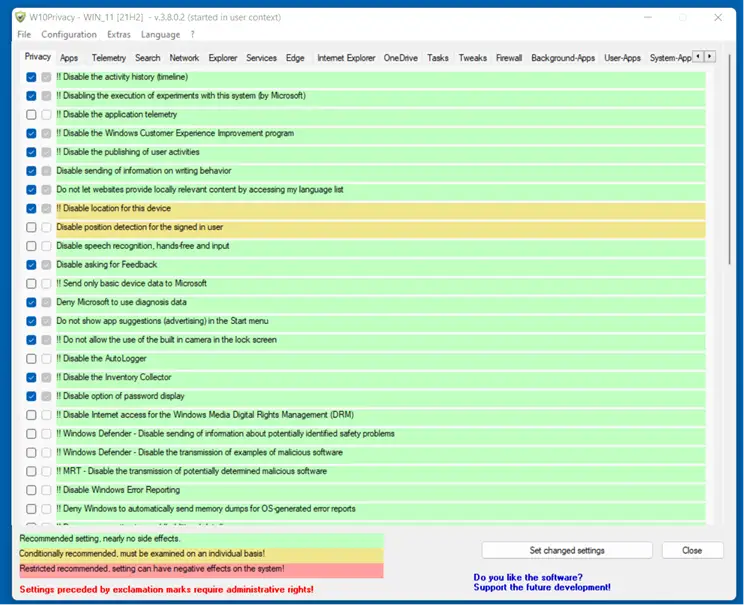Check 'Send only basic device data to Microsoft' first checkbox

coord(31,284)
